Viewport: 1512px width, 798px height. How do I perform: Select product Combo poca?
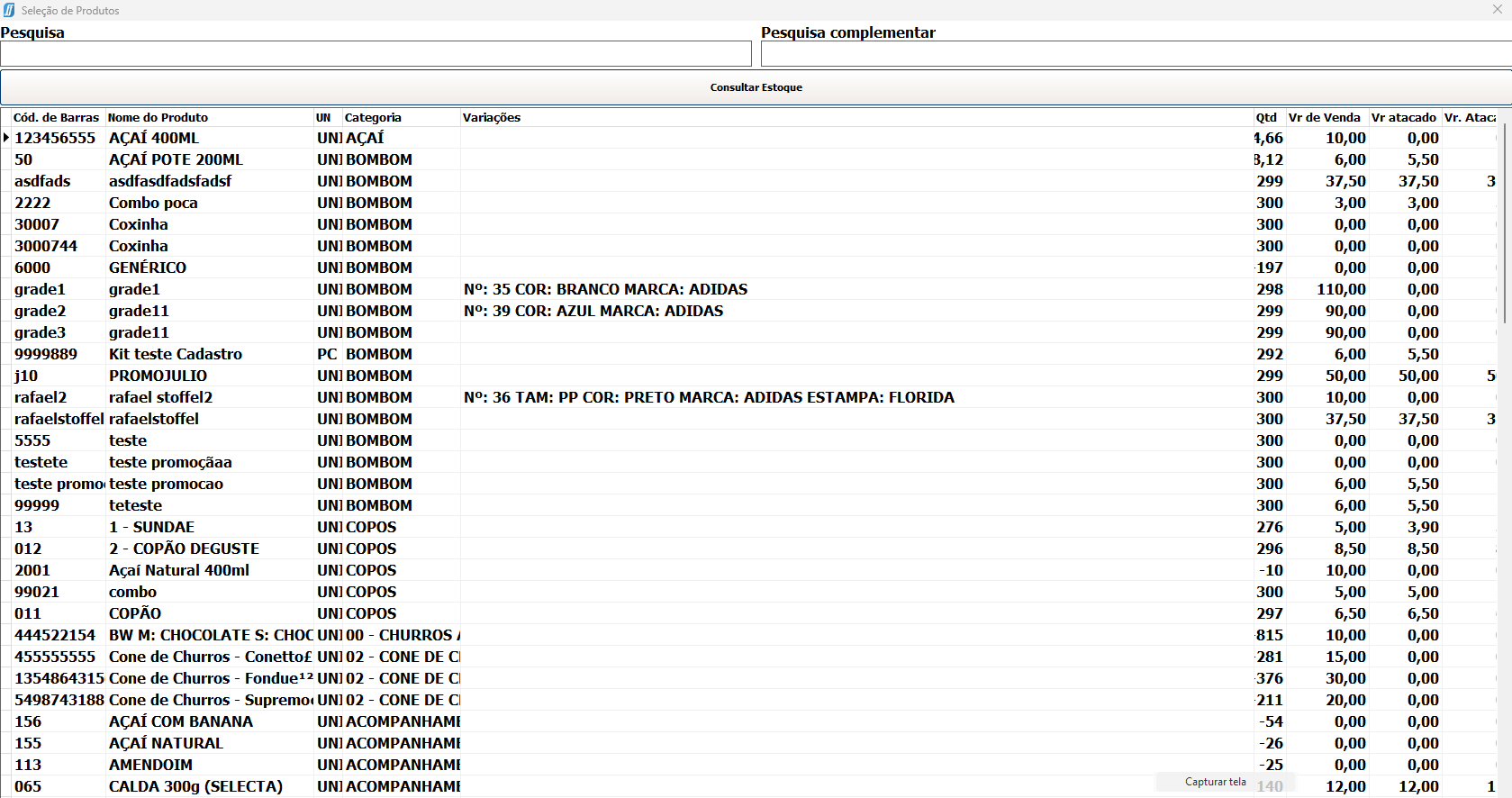[153, 203]
